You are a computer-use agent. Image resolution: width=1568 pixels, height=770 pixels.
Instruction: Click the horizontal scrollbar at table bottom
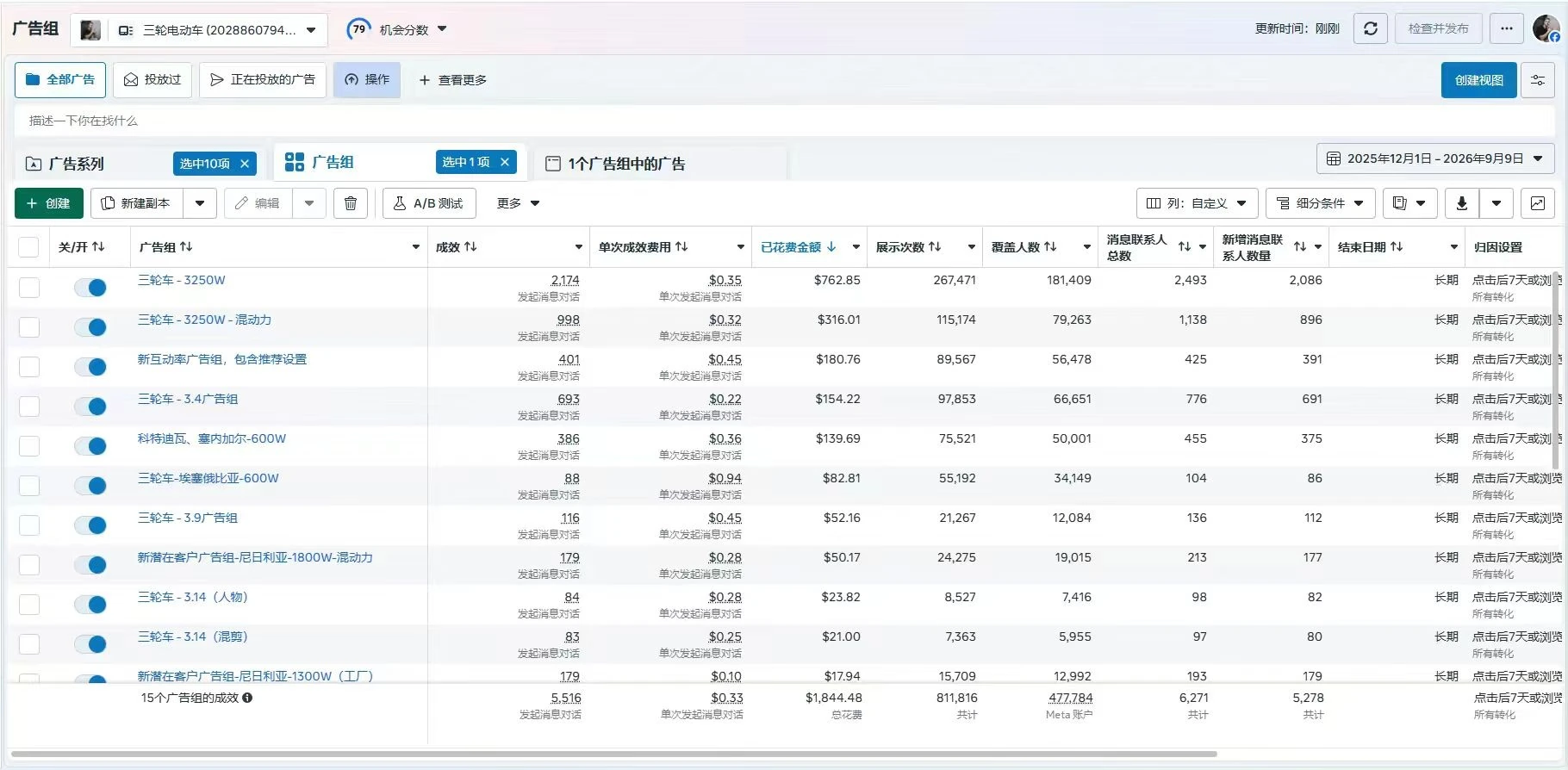pyautogui.click(x=613, y=754)
